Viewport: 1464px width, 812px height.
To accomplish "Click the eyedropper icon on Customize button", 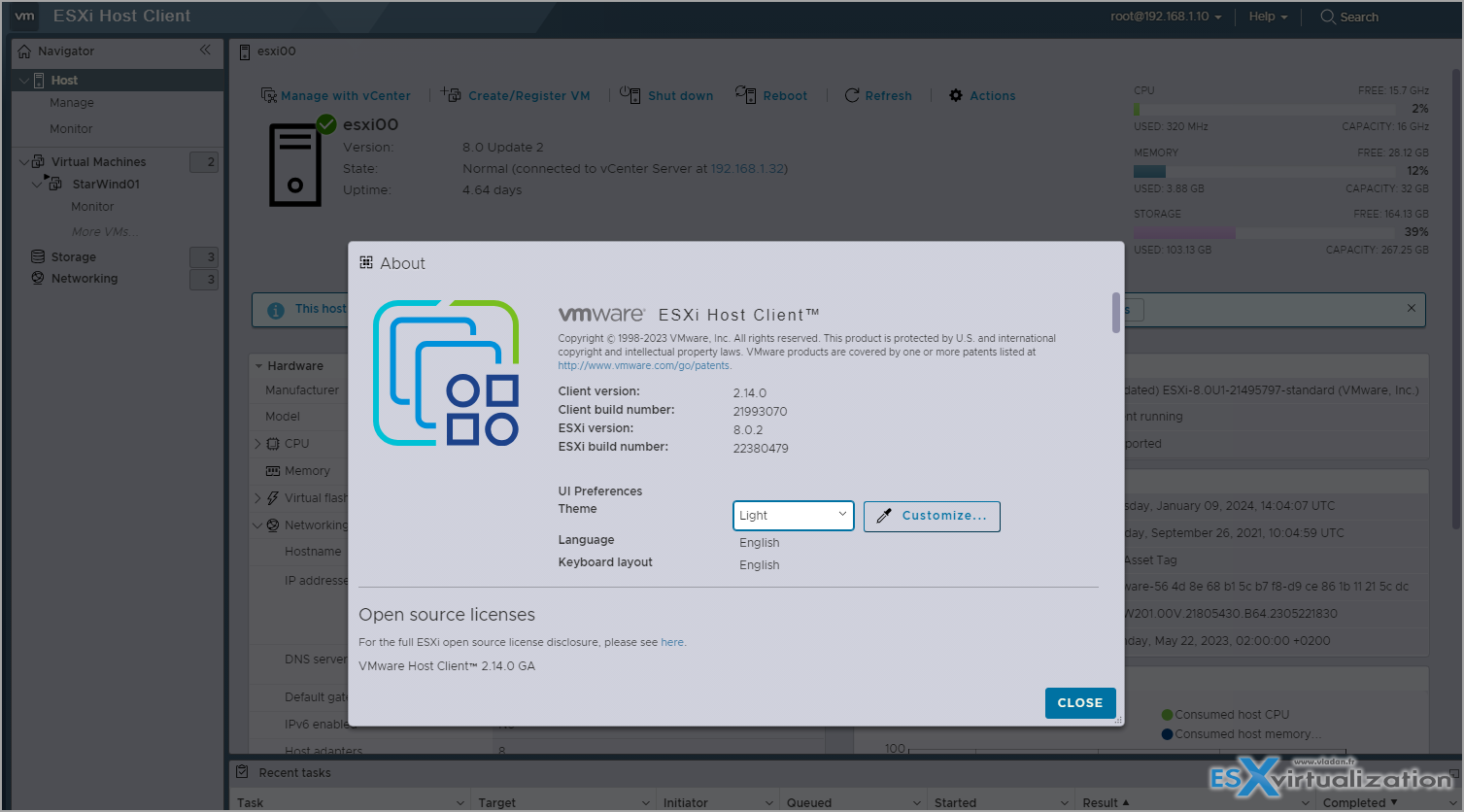I will [884, 516].
